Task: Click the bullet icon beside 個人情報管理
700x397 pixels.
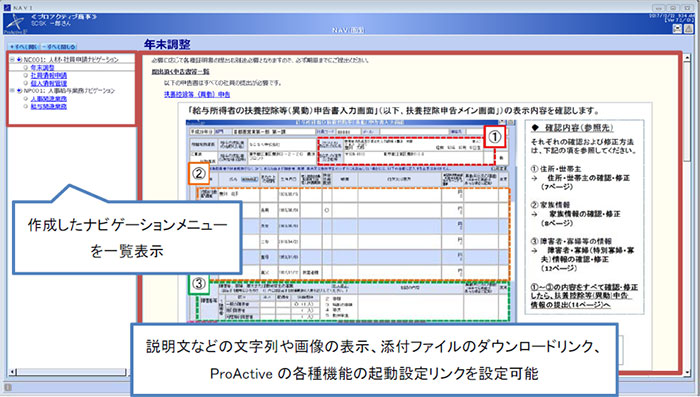Action: [26, 84]
